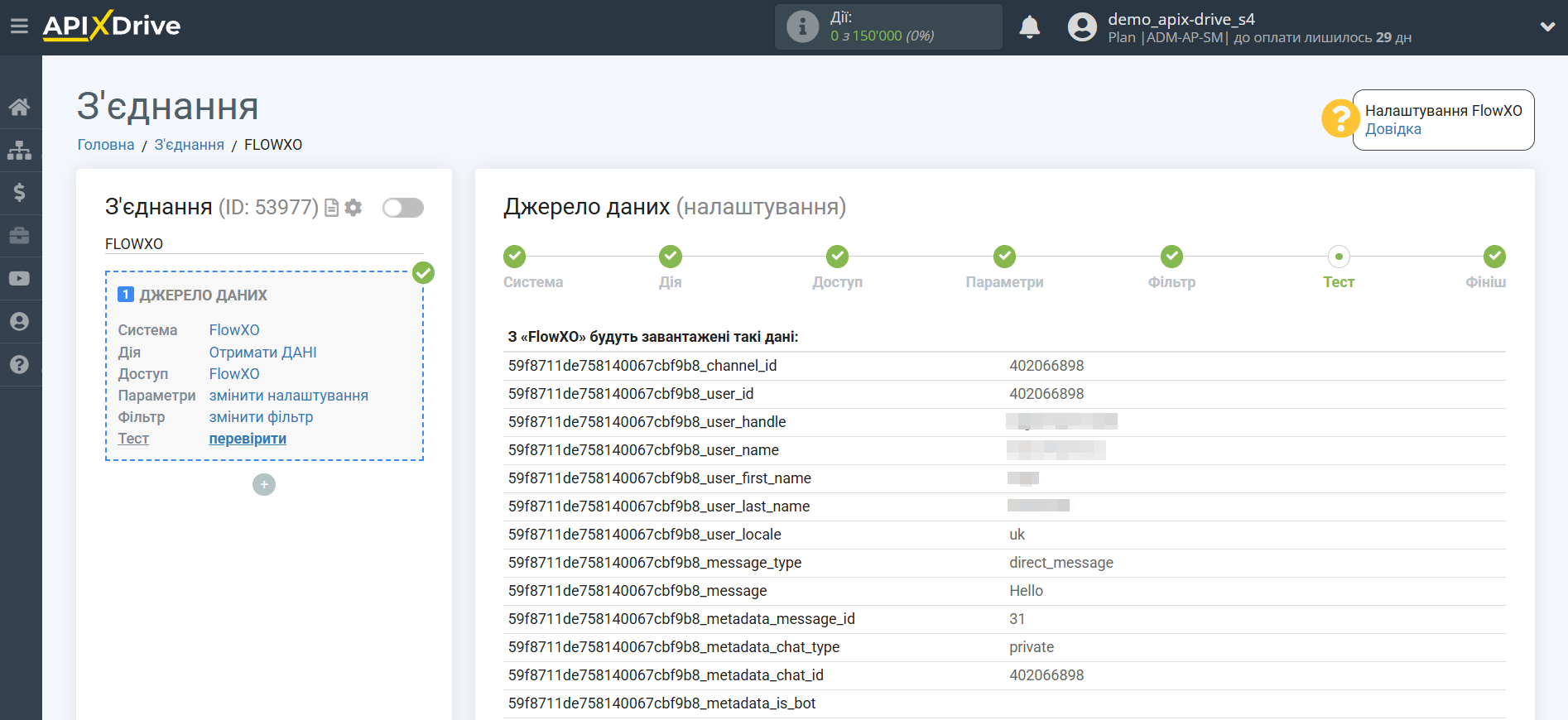Viewport: 1568px width, 720px height.
Task: Toggle the connection on/off switch
Action: coord(403,208)
